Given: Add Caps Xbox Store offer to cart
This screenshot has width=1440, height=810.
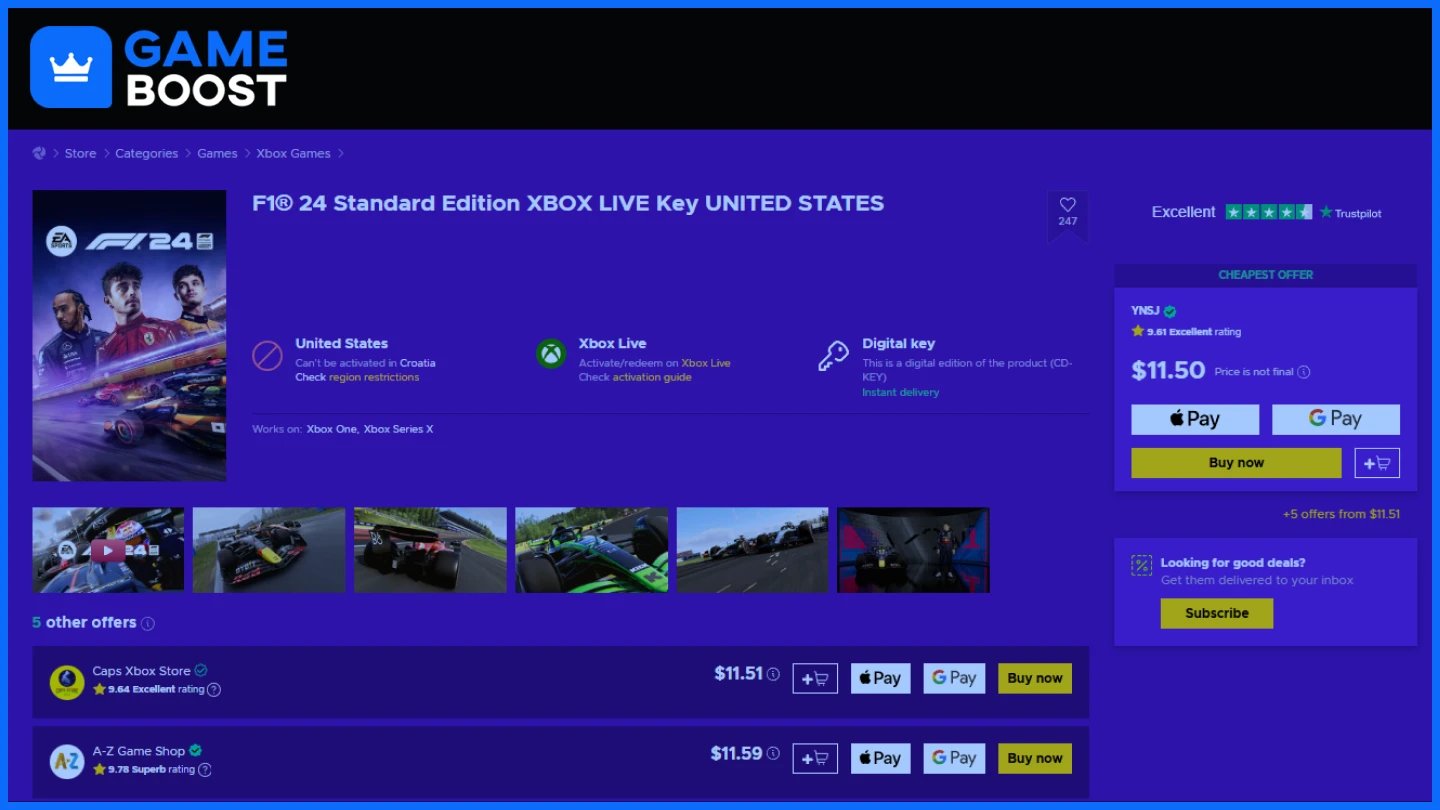Looking at the screenshot, I should click(815, 678).
